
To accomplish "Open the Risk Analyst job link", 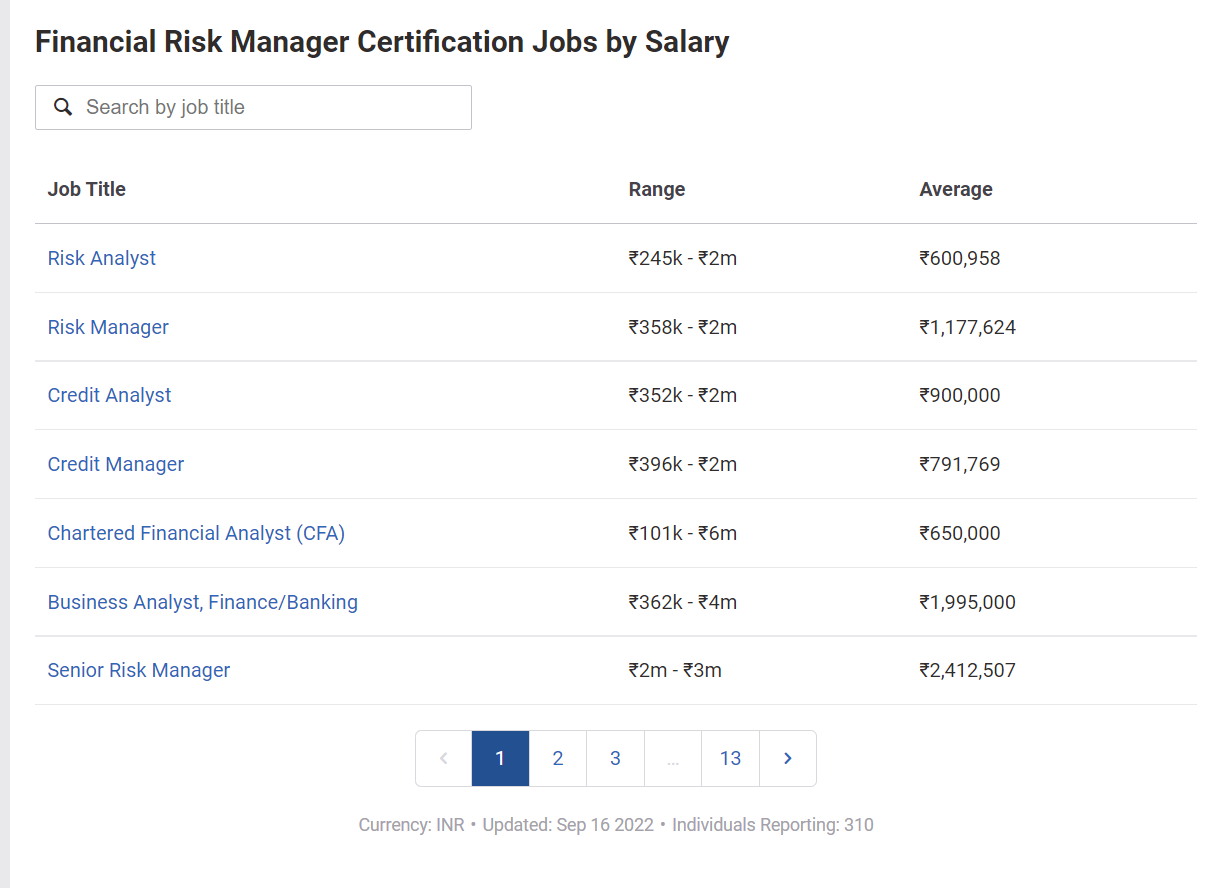I will pos(102,258).
